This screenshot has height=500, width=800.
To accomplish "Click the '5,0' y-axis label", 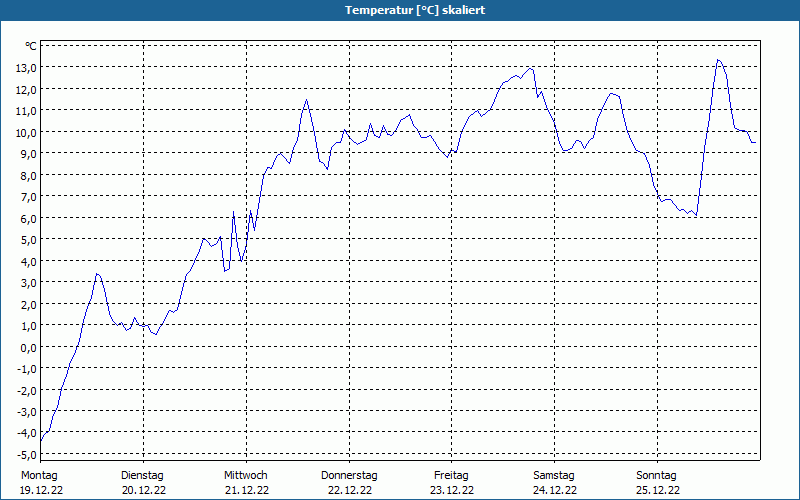I will 29,240.
